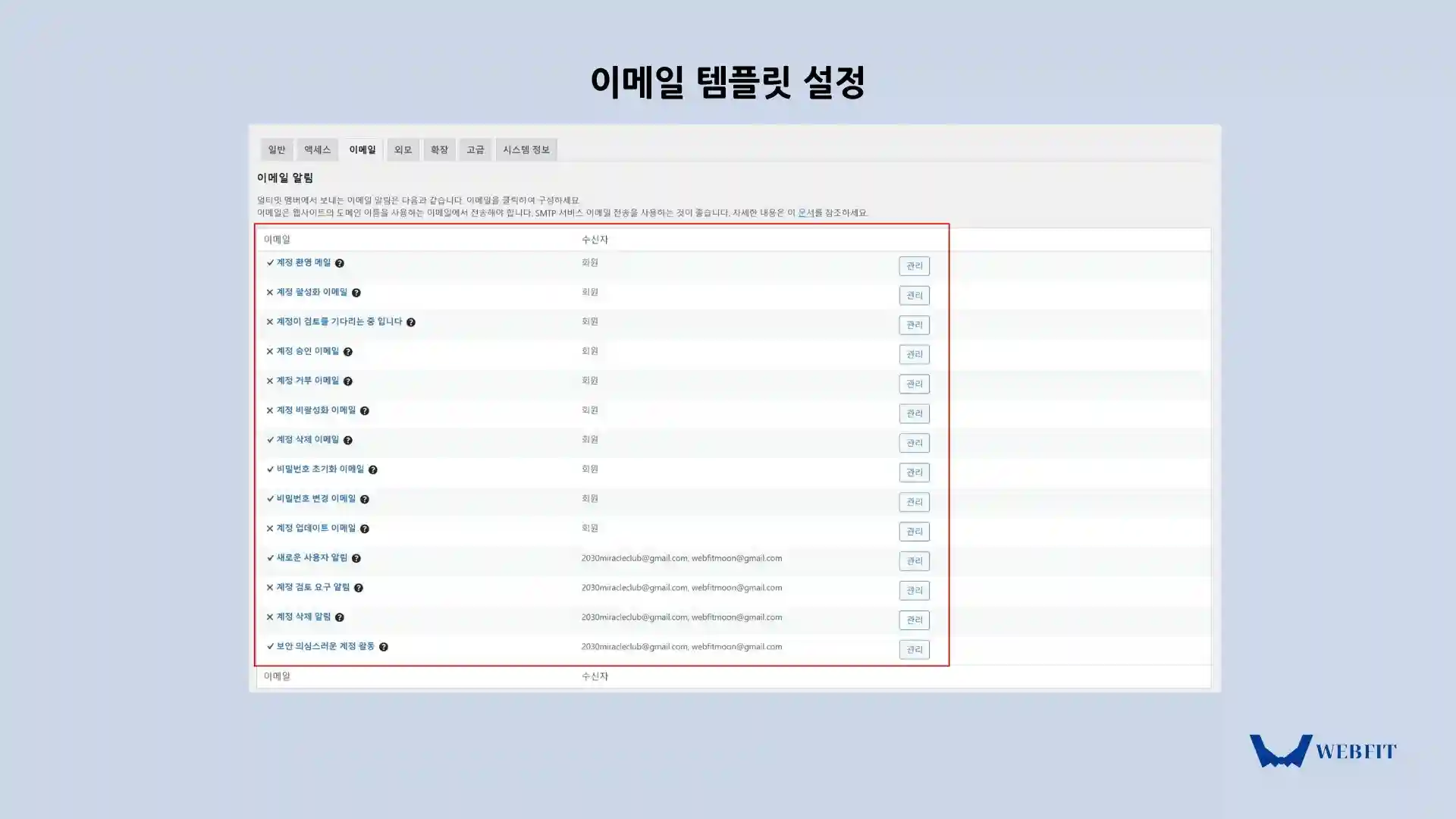Screen dimensions: 1456x819
Task: Click 관리 button for 계정 환영 메일
Action: pos(915,266)
